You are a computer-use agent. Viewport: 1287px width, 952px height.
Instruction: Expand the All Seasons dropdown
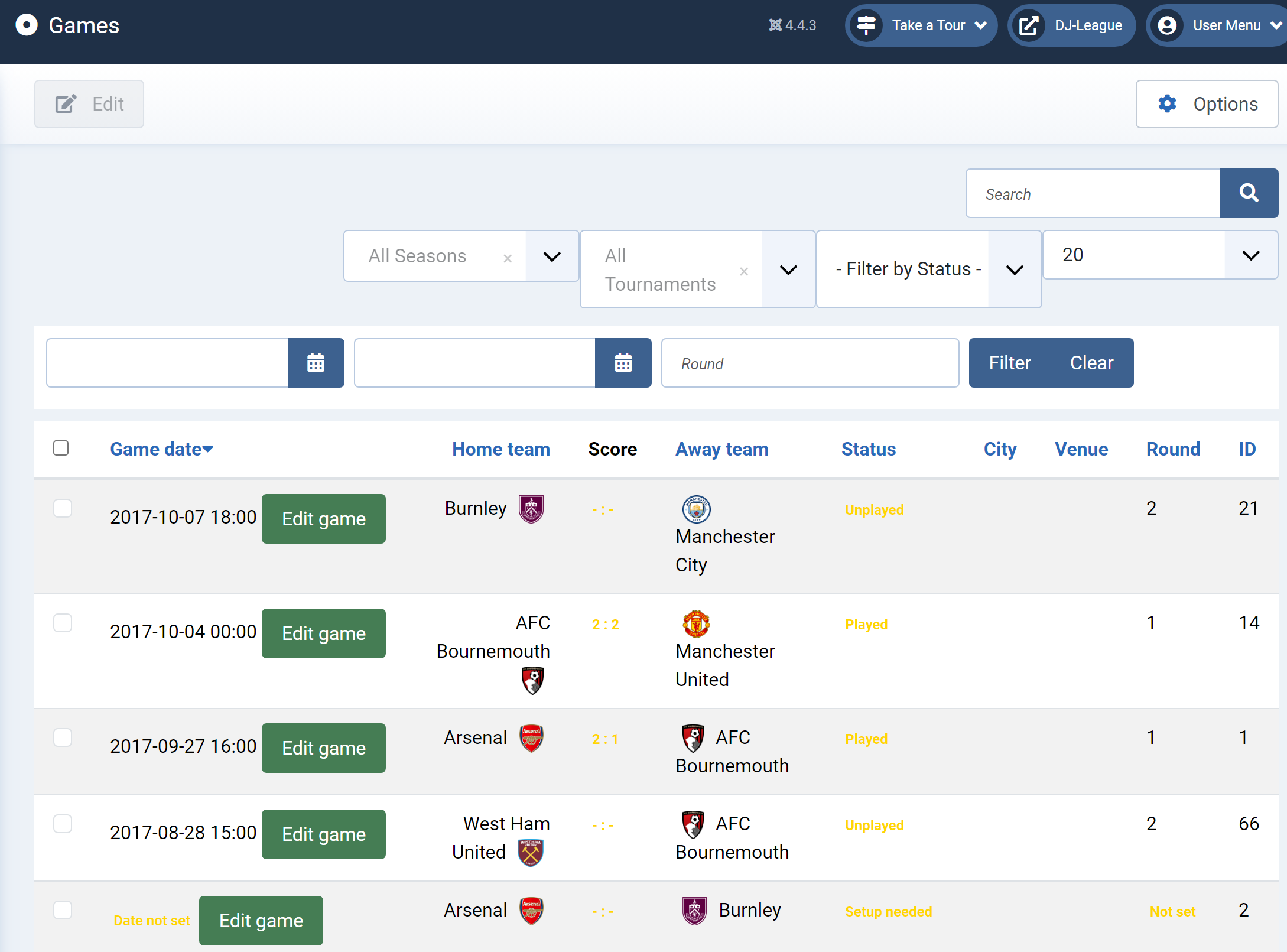click(552, 256)
